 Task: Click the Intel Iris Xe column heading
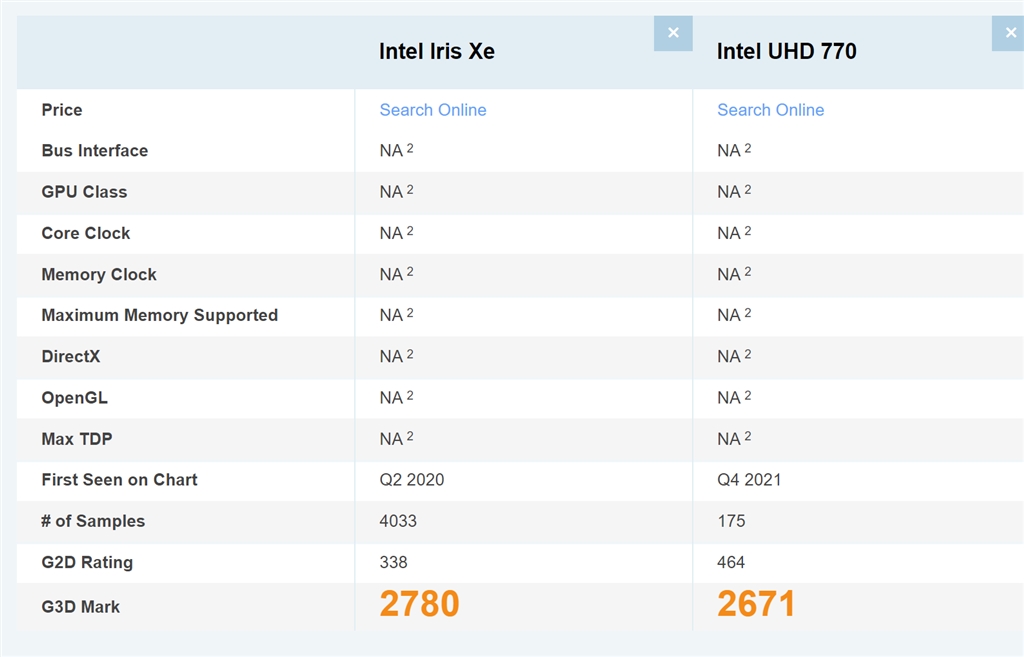point(436,51)
